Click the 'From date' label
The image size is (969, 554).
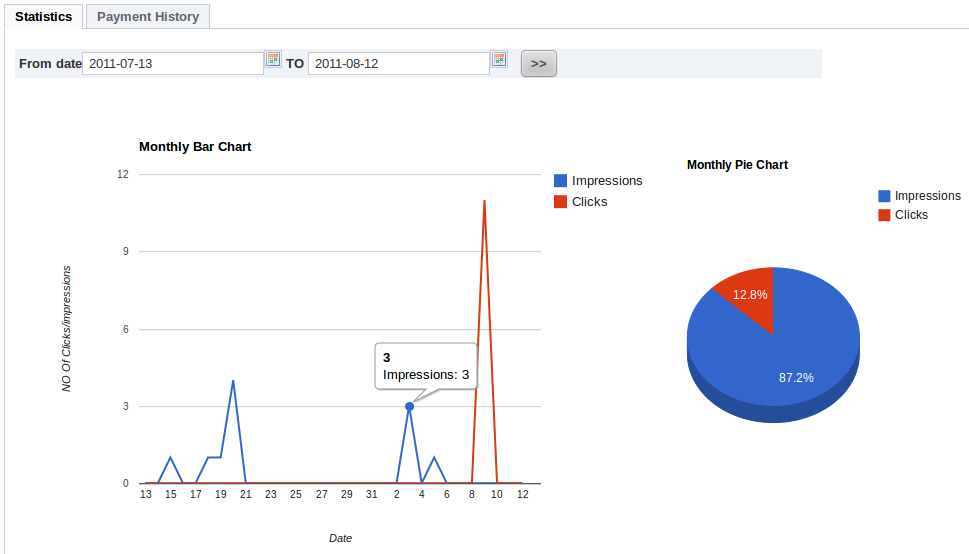[x=50, y=64]
